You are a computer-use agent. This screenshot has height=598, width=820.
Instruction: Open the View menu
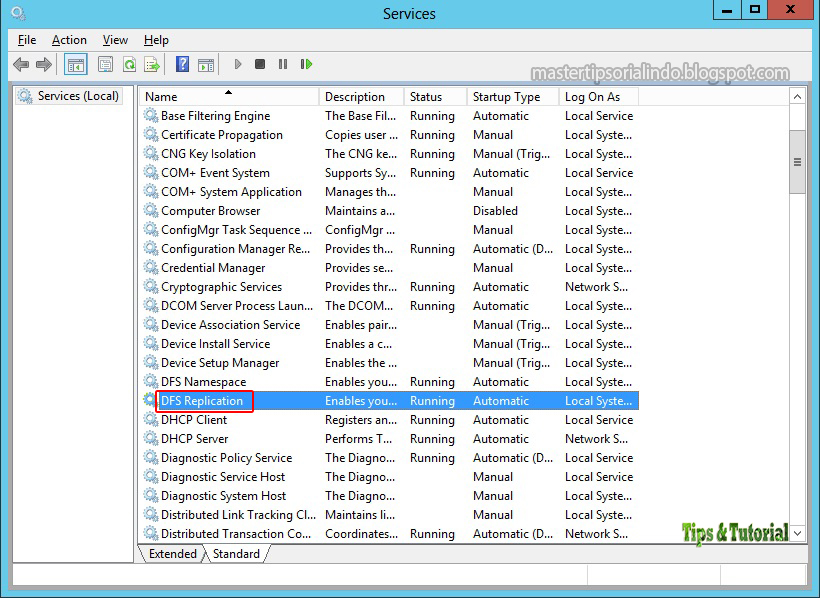coord(115,40)
